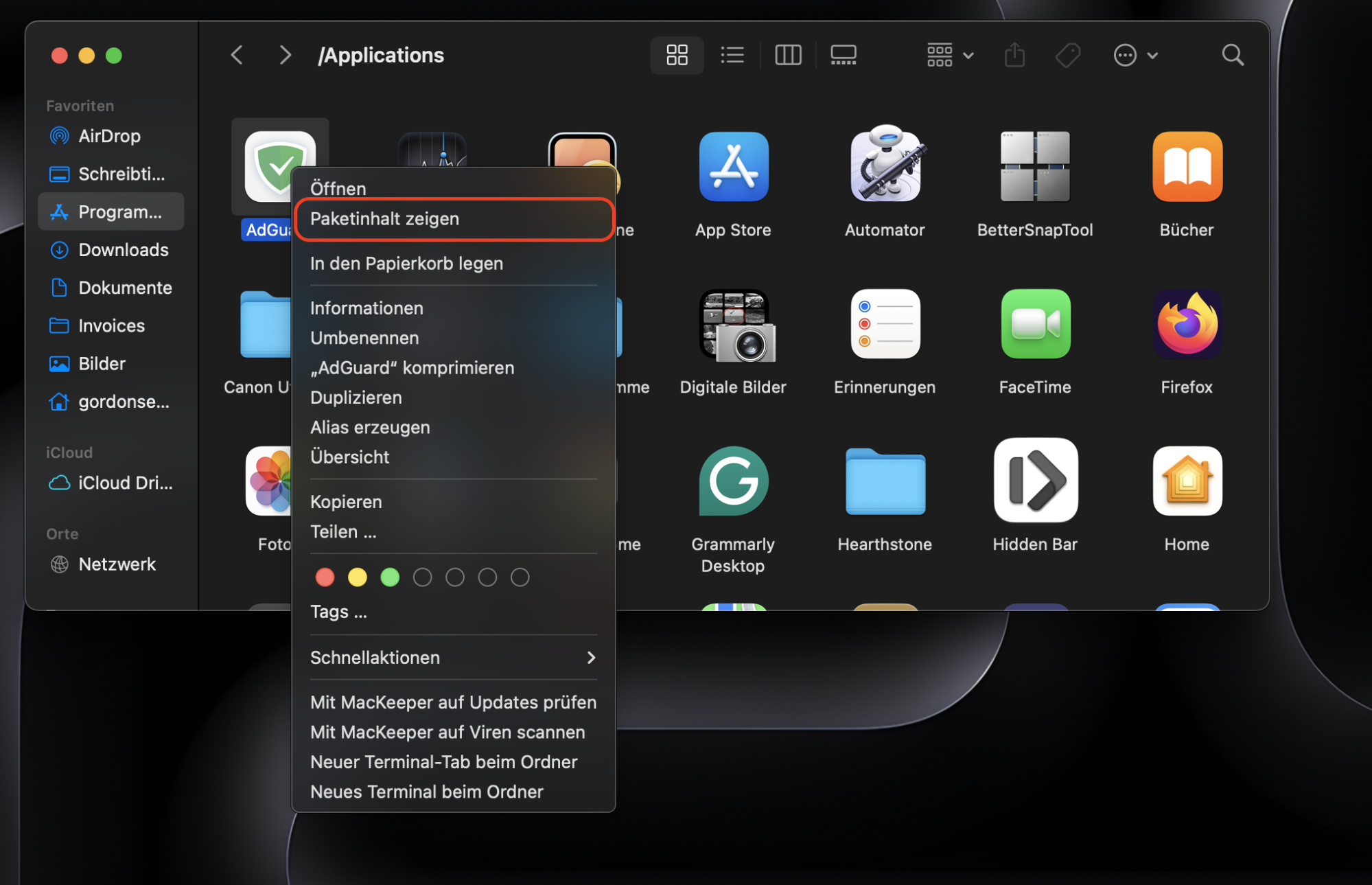Open Bilder in the sidebar

[x=111, y=363]
